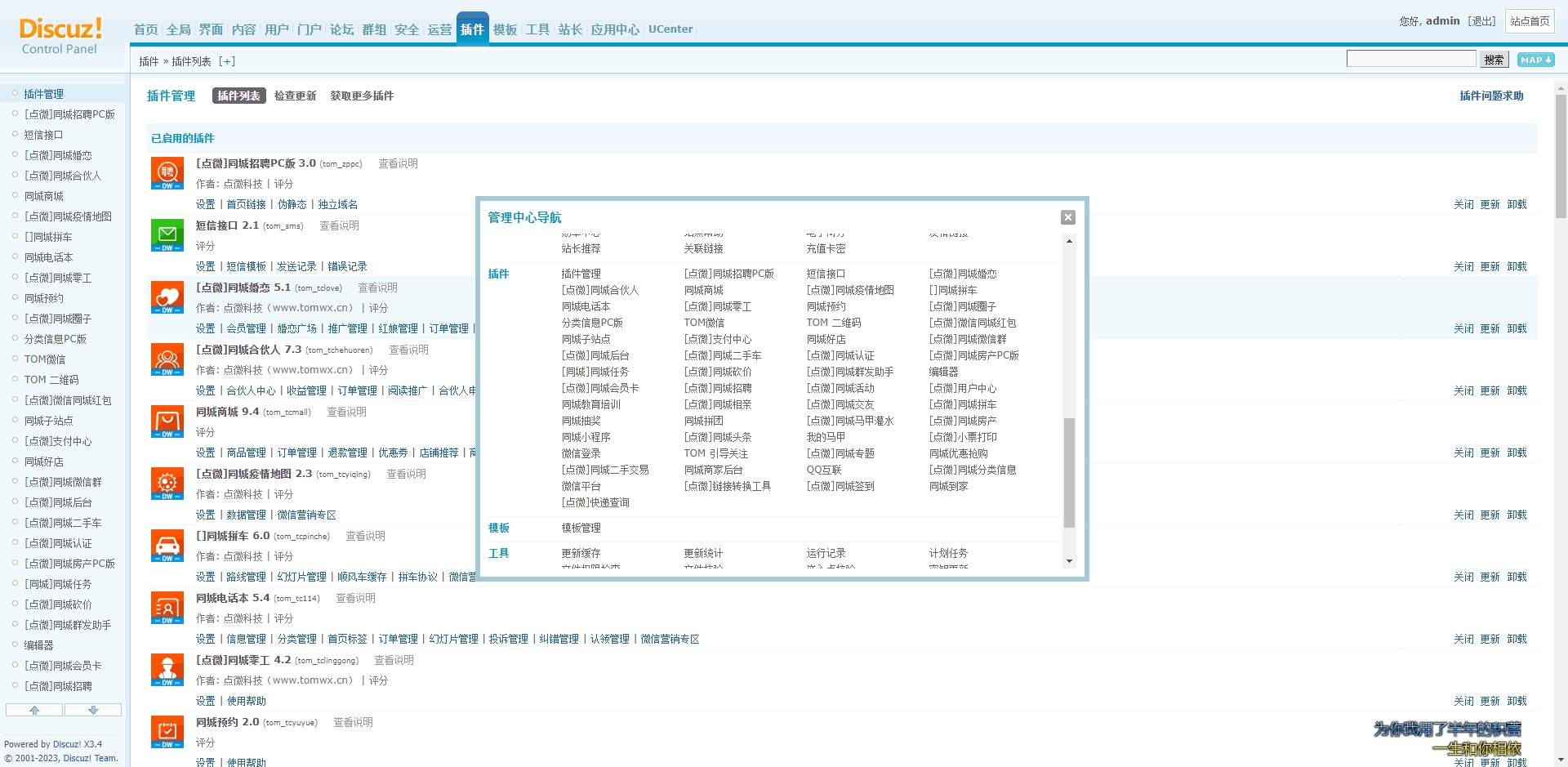Click the 同城电话本 plugin icon
This screenshot has height=767, width=1568.
(x=167, y=608)
